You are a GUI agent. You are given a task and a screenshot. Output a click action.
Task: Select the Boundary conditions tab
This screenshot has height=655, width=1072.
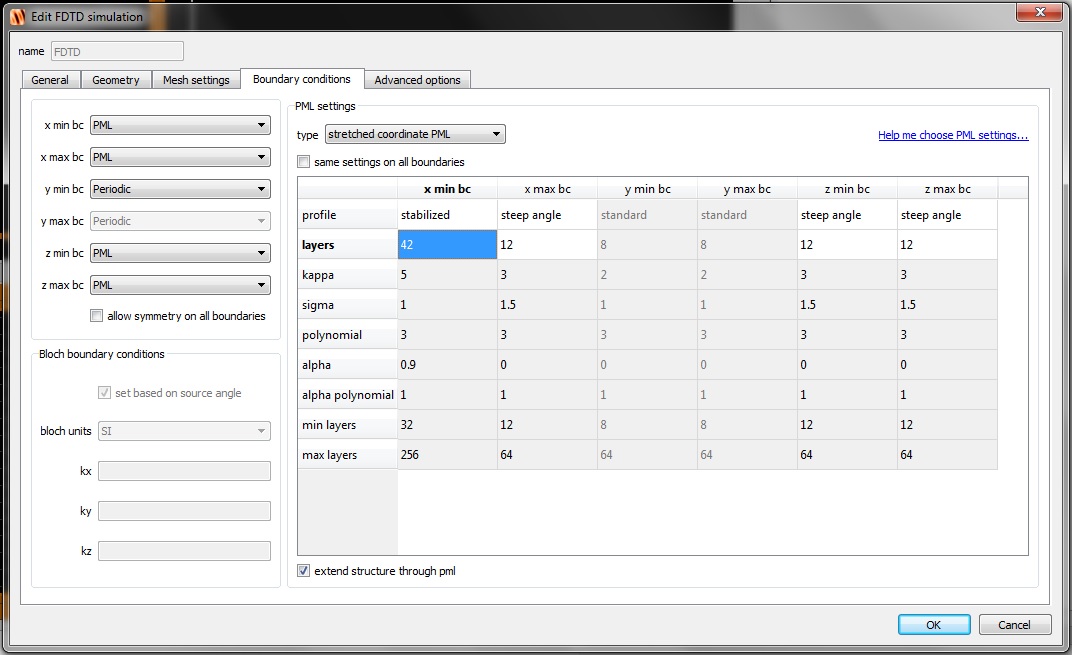(302, 79)
